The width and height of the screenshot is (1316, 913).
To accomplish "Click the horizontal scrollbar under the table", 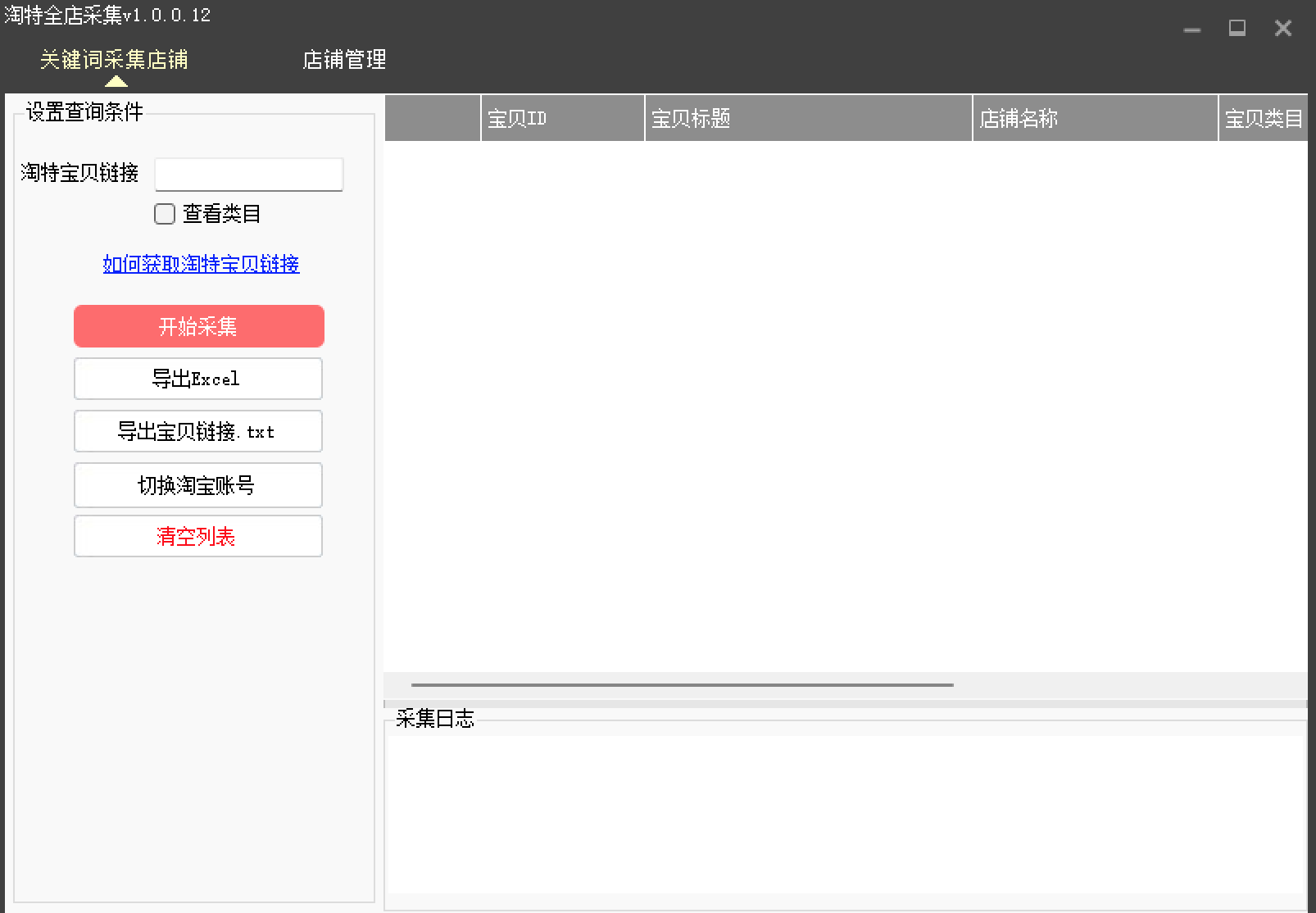I will coord(683,684).
